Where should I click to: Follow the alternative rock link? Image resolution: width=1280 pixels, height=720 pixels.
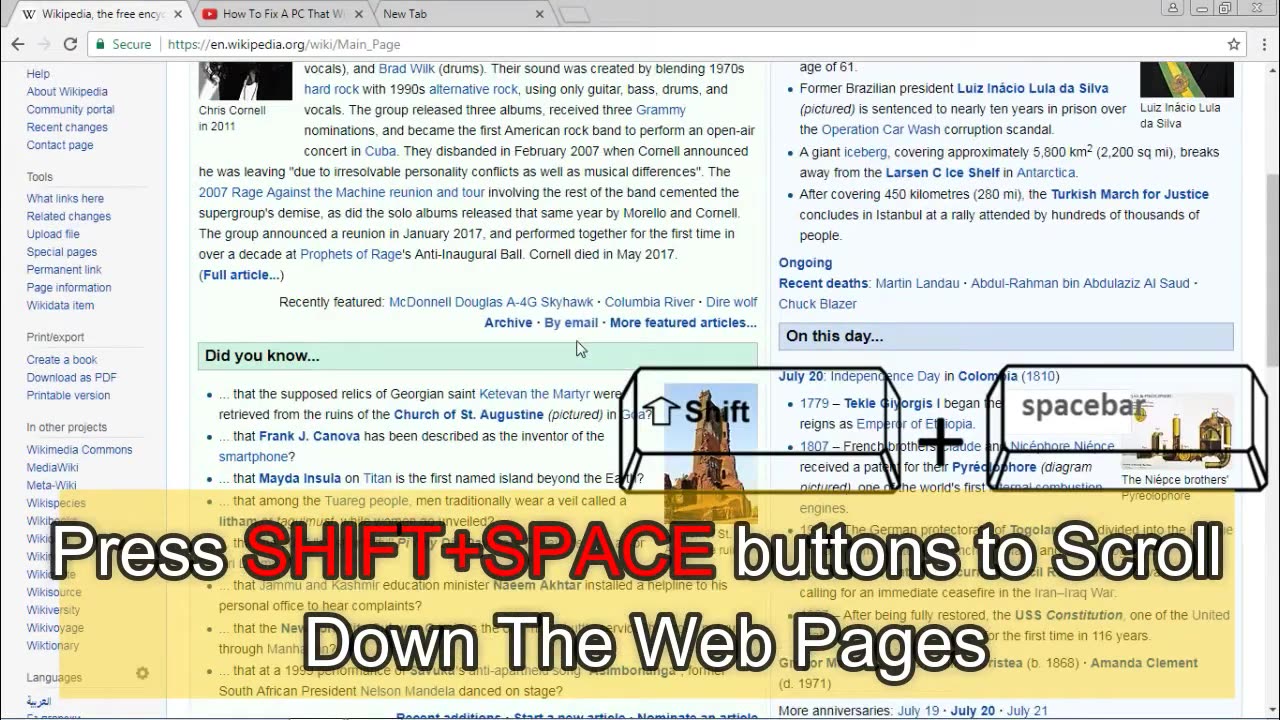pyautogui.click(x=473, y=90)
